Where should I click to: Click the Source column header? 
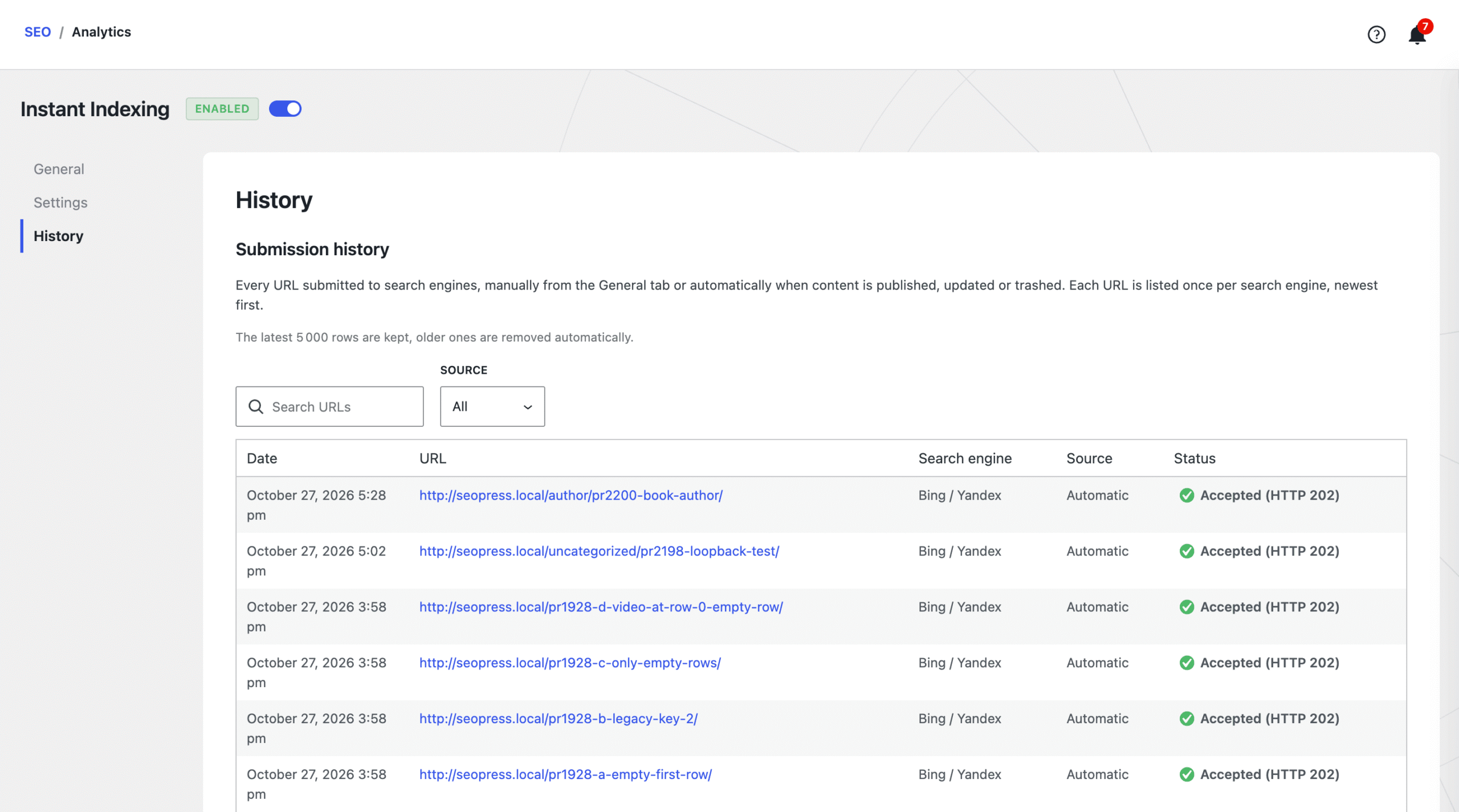1089,458
